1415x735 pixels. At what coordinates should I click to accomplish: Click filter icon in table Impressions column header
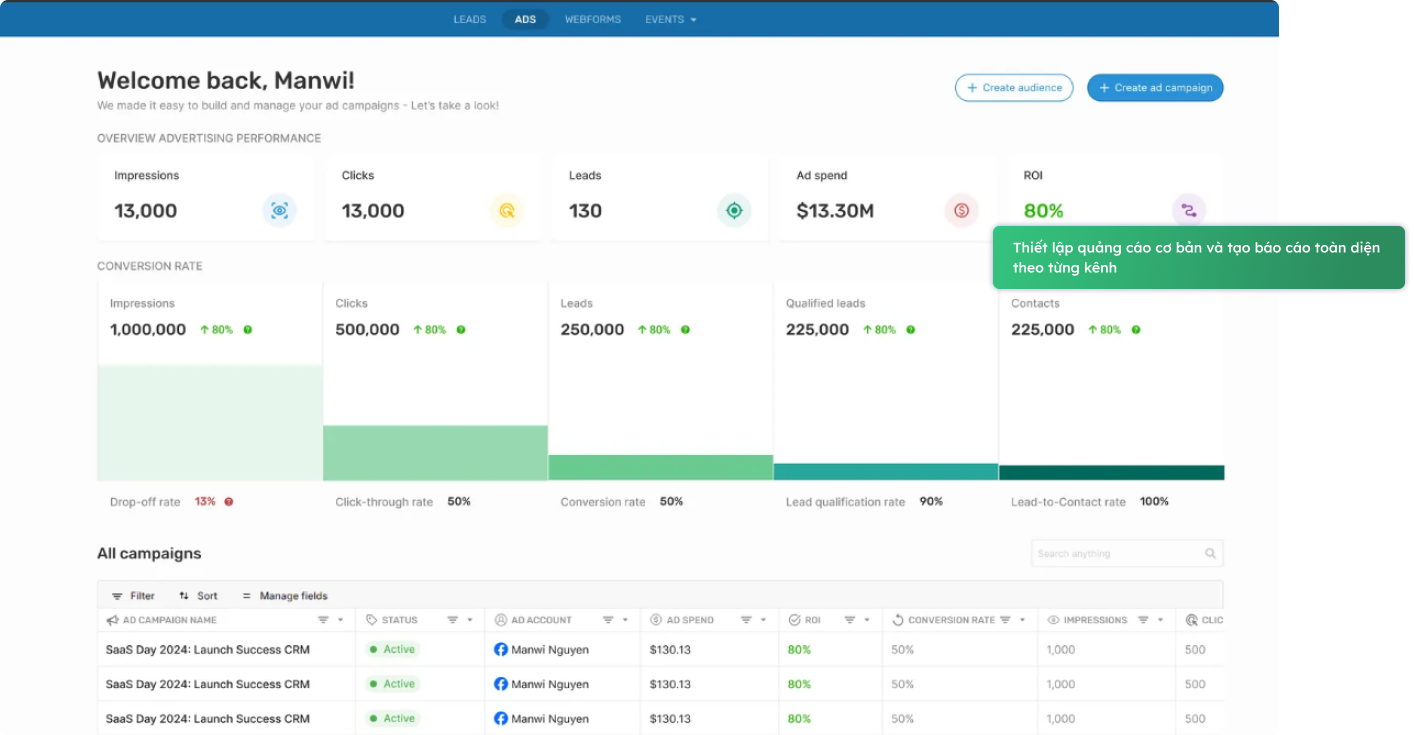coord(1143,620)
